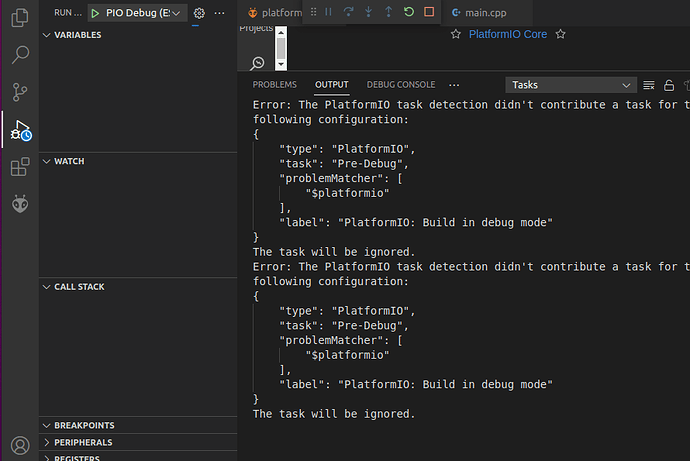
Task: Open the Explorer view in activity bar
Action: pyautogui.click(x=20, y=18)
